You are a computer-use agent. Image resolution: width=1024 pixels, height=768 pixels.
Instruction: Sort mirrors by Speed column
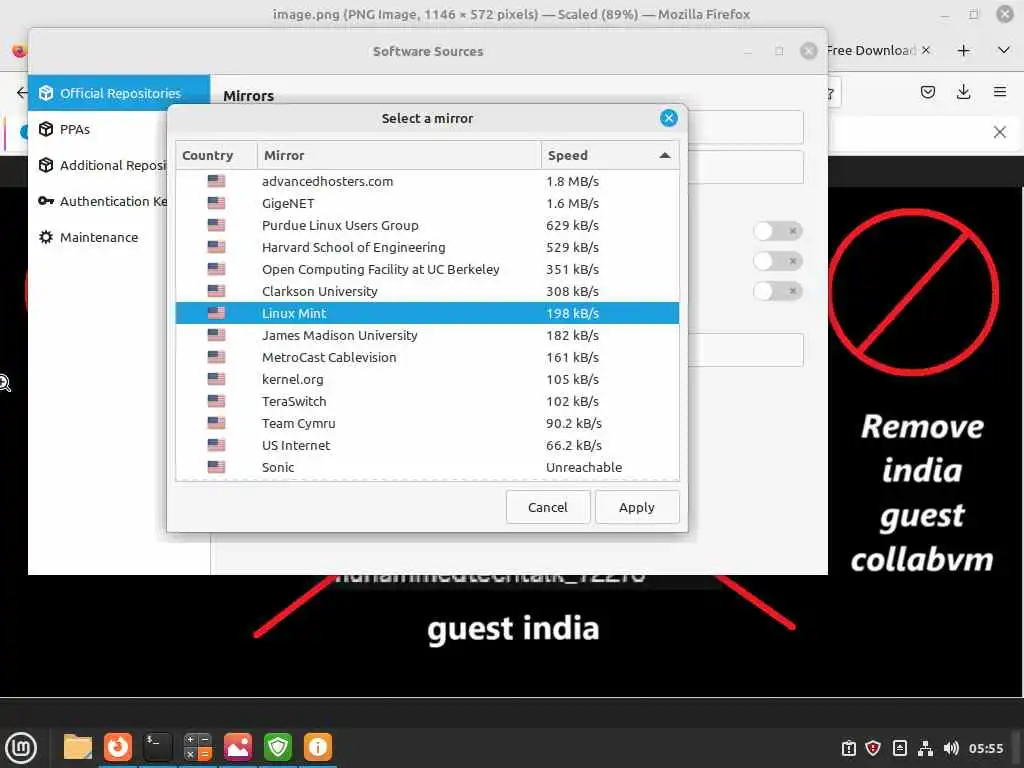tap(610, 155)
